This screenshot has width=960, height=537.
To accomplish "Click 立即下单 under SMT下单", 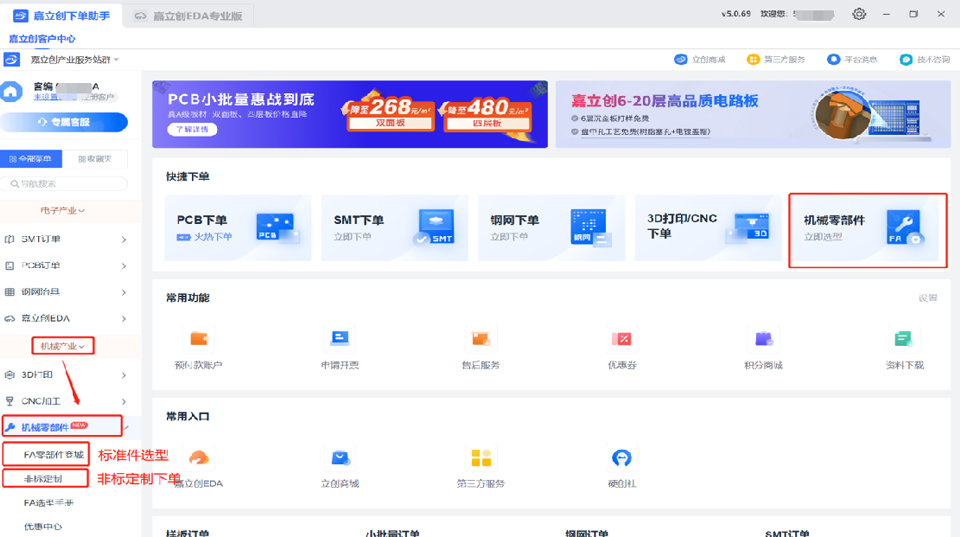I will coord(352,237).
